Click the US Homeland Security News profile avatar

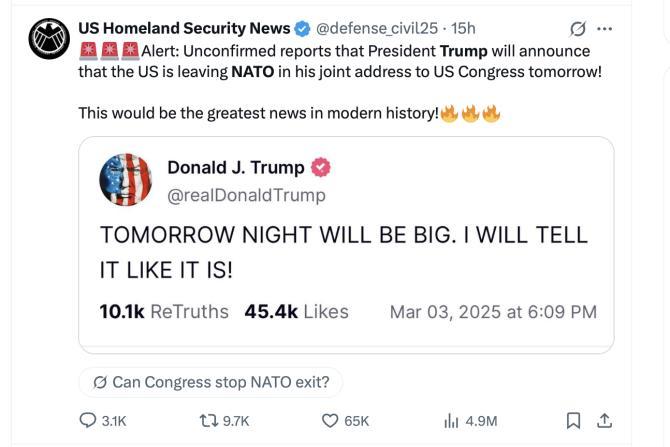click(45, 42)
